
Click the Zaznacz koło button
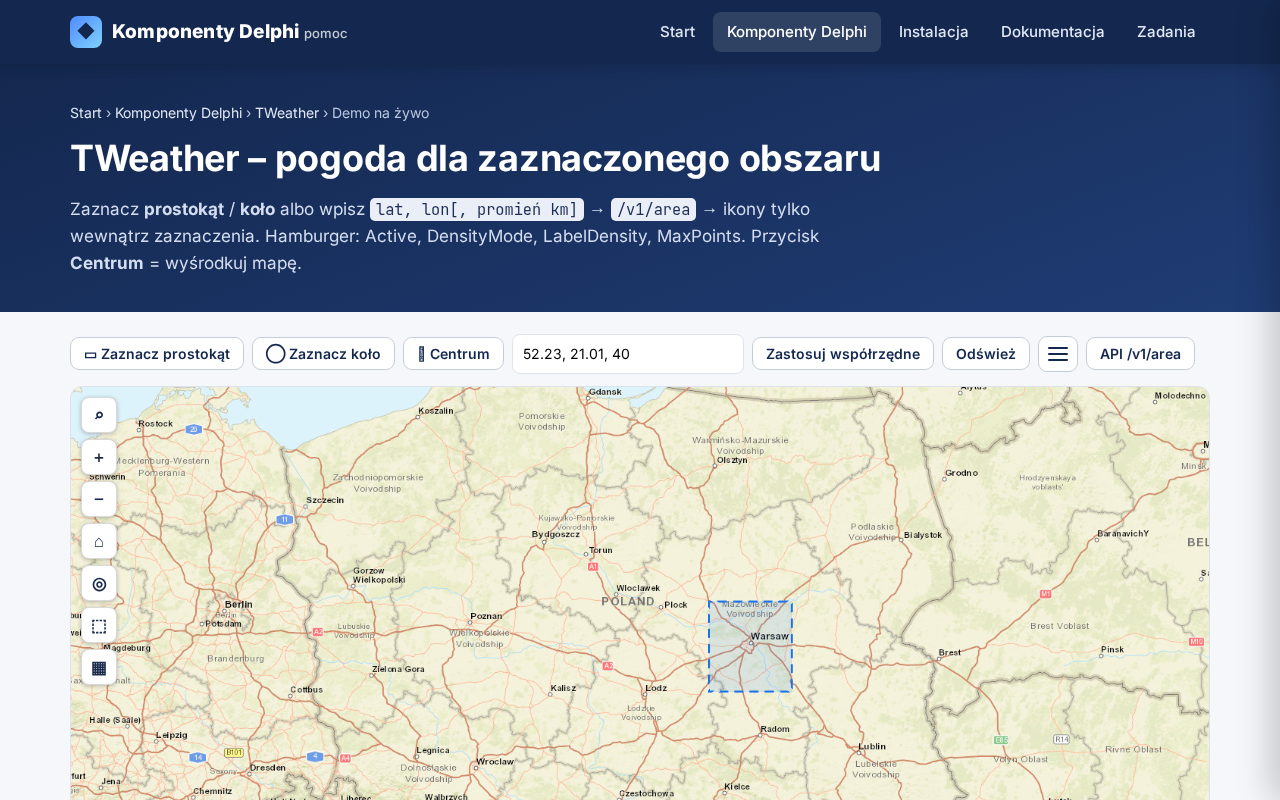pos(323,354)
